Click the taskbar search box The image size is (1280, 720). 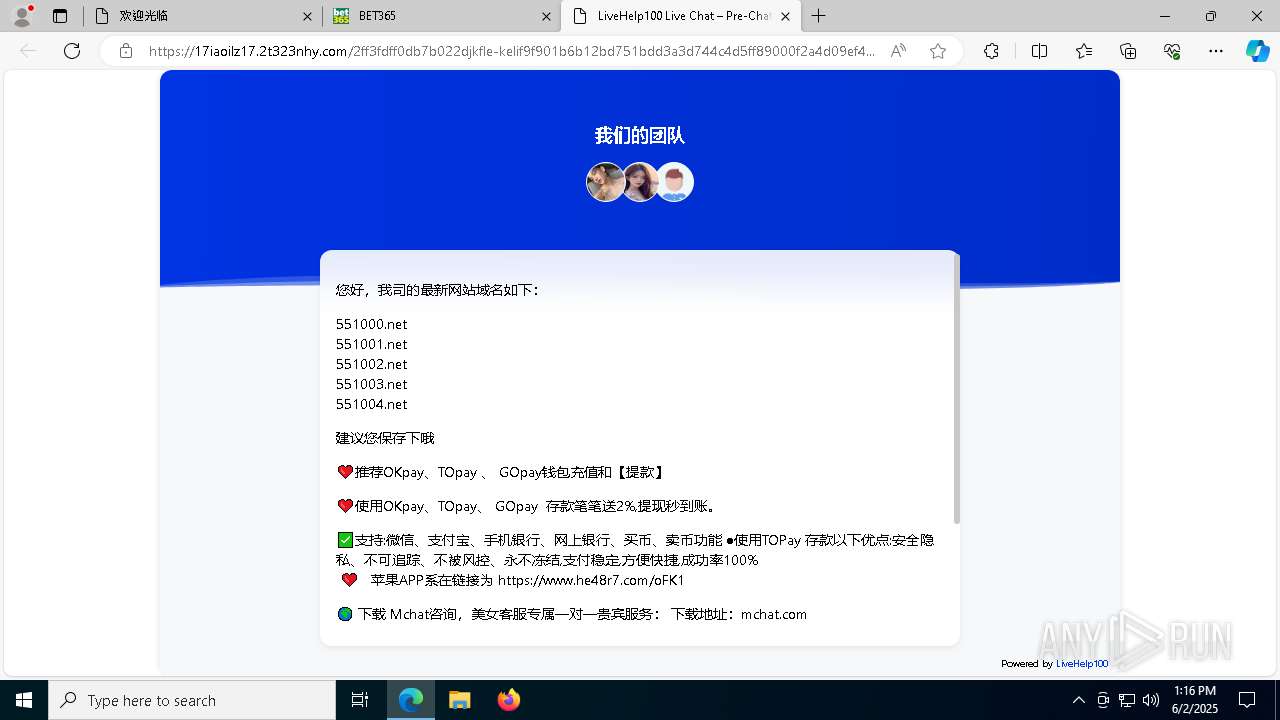(192, 700)
